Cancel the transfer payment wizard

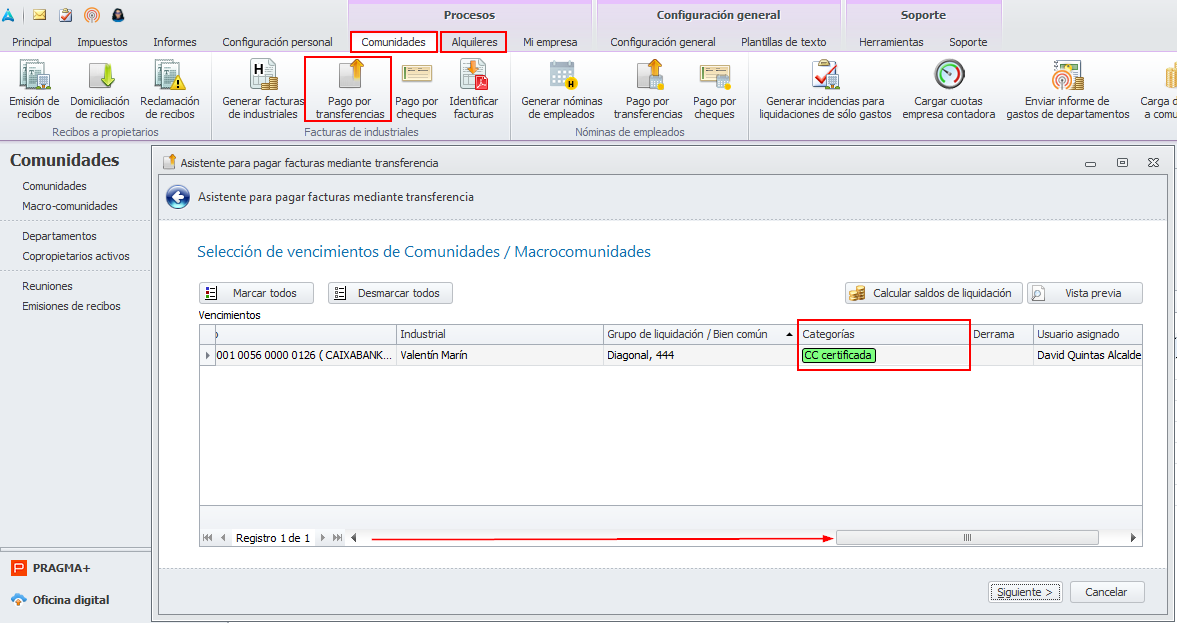(1107, 592)
